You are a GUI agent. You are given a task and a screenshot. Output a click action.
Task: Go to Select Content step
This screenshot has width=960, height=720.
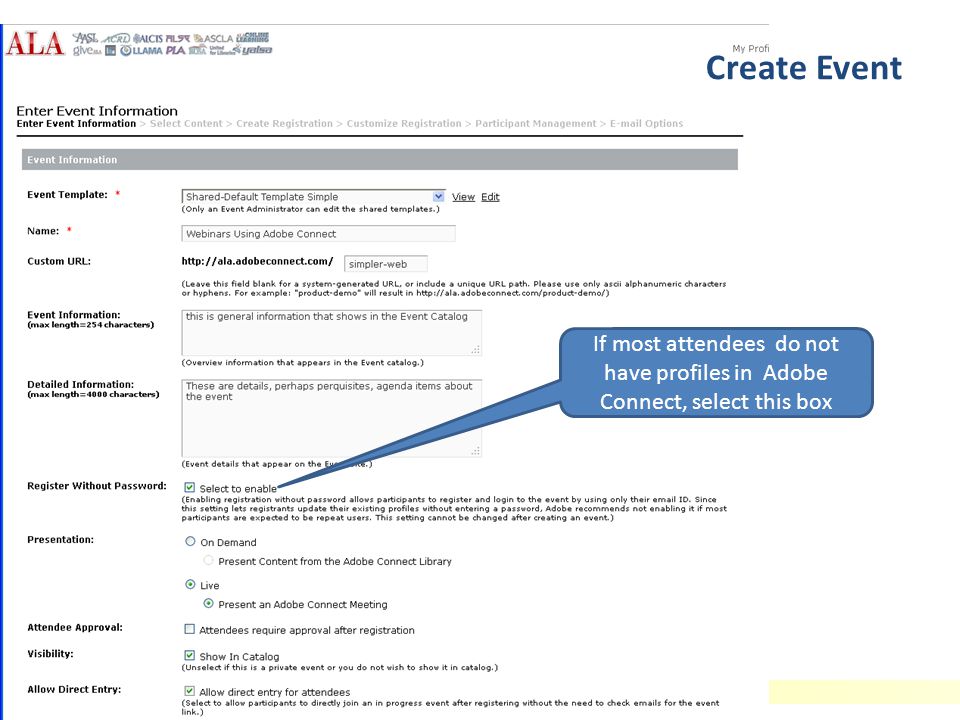click(186, 124)
